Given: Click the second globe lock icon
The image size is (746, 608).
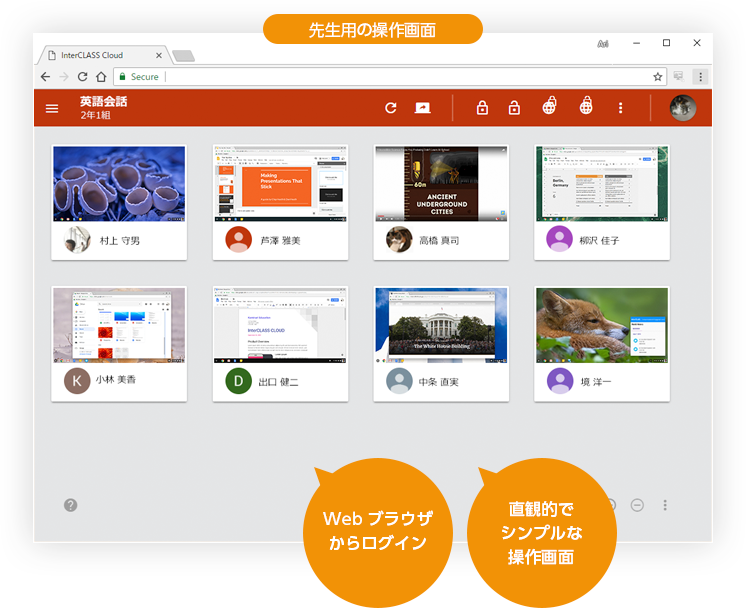Looking at the screenshot, I should click(585, 108).
